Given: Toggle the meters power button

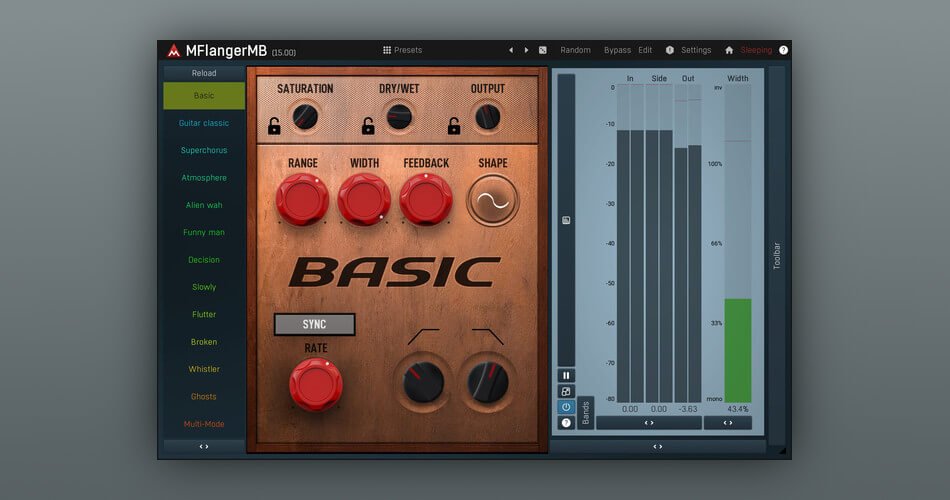Looking at the screenshot, I should pyautogui.click(x=566, y=407).
